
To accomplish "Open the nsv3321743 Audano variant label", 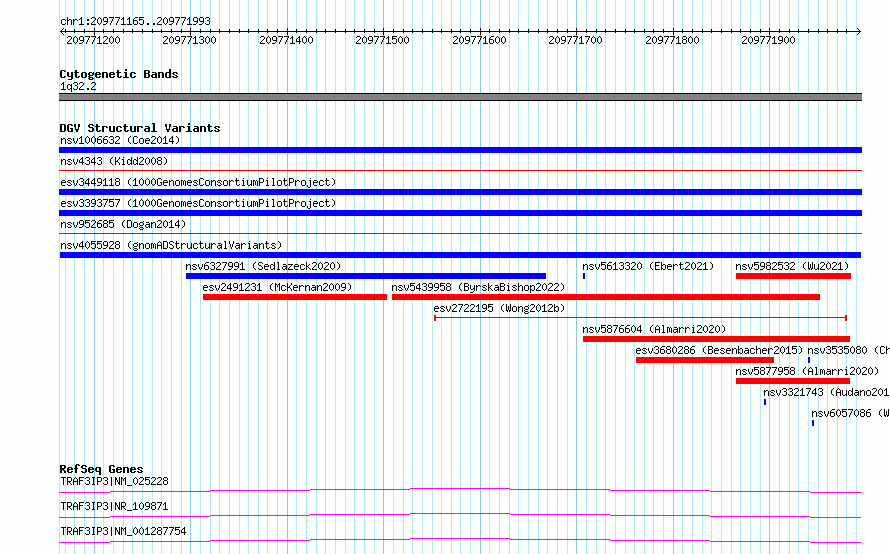I will click(826, 392).
